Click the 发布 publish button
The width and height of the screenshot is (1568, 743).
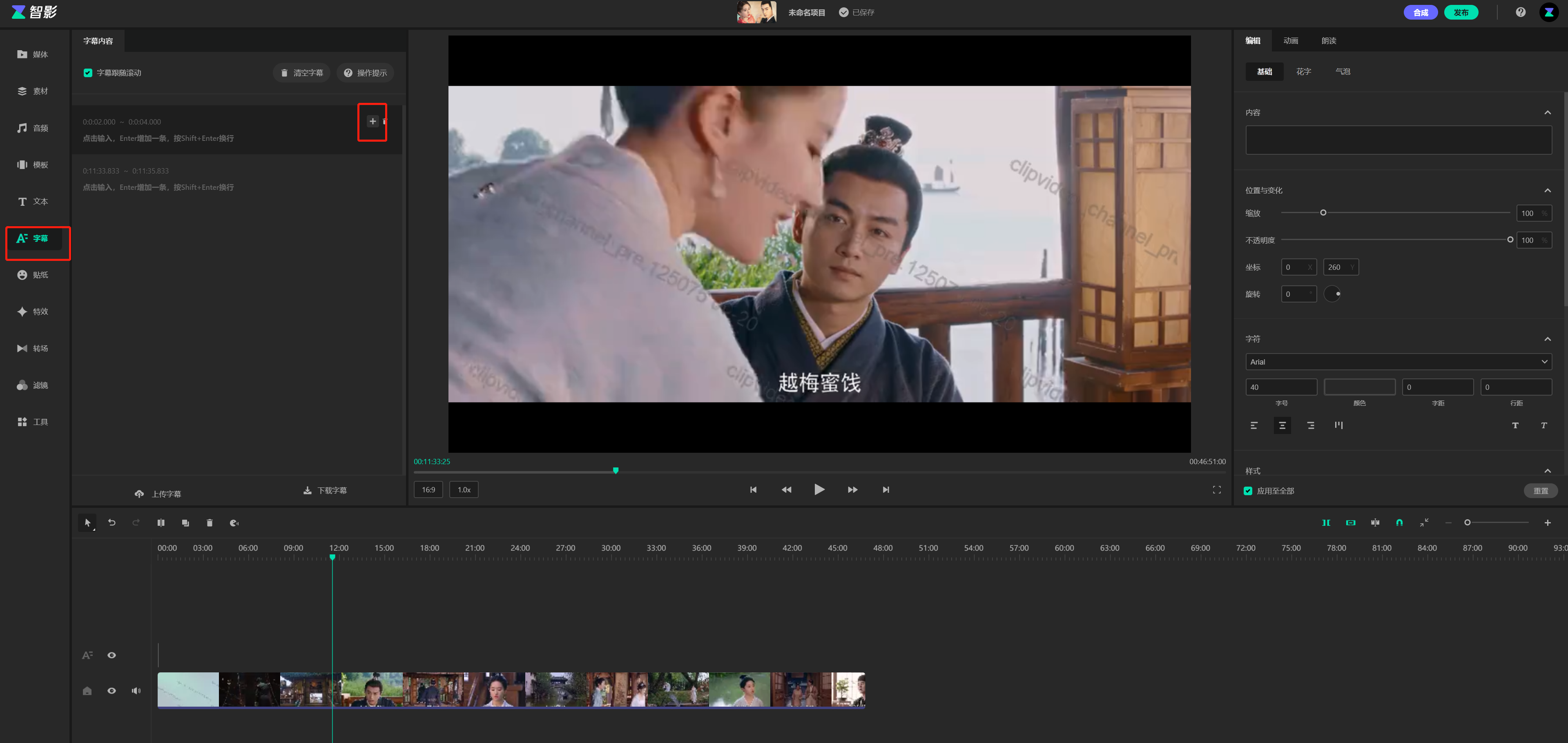(1461, 12)
